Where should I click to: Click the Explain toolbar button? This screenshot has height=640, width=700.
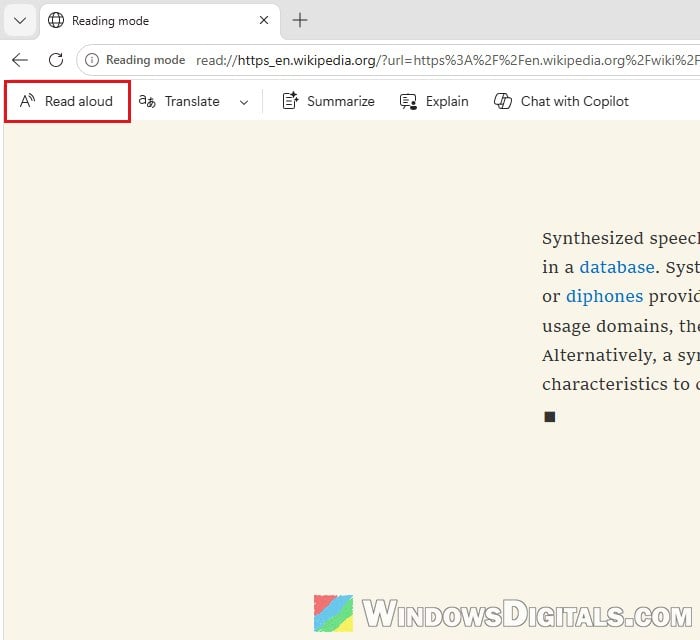[x=434, y=101]
